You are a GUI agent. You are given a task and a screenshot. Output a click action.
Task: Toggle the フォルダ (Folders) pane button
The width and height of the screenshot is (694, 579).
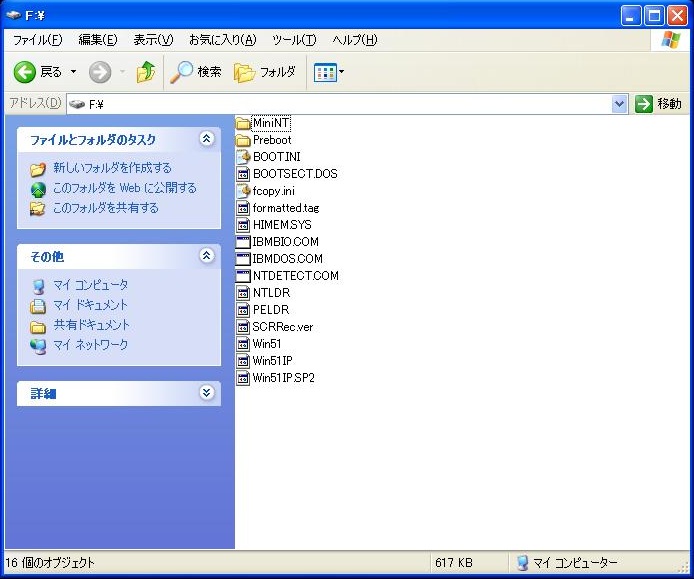pyautogui.click(x=265, y=72)
